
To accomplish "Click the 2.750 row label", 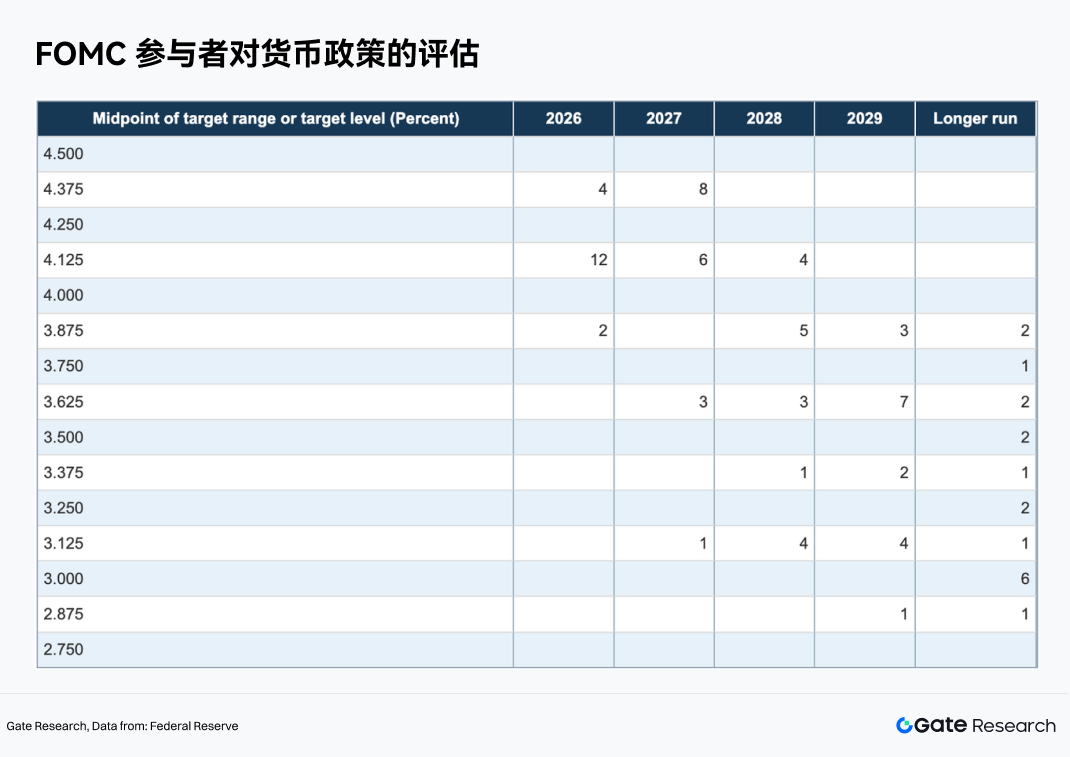I will click(63, 650).
